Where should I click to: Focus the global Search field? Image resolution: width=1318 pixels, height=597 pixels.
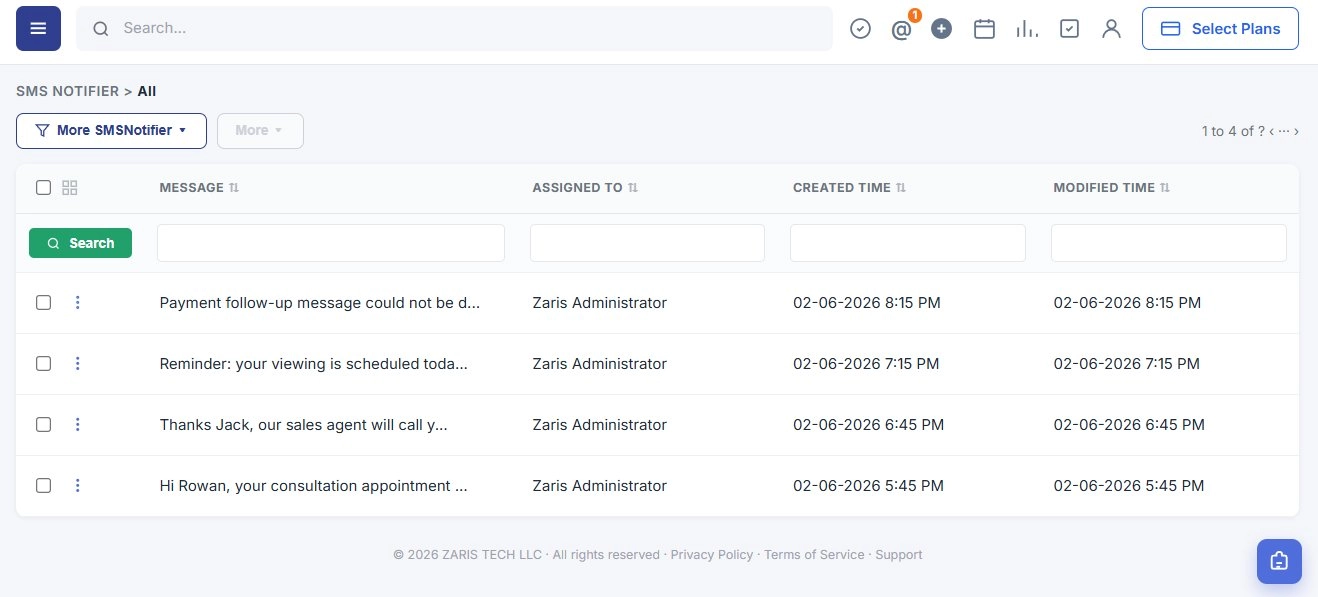454,29
